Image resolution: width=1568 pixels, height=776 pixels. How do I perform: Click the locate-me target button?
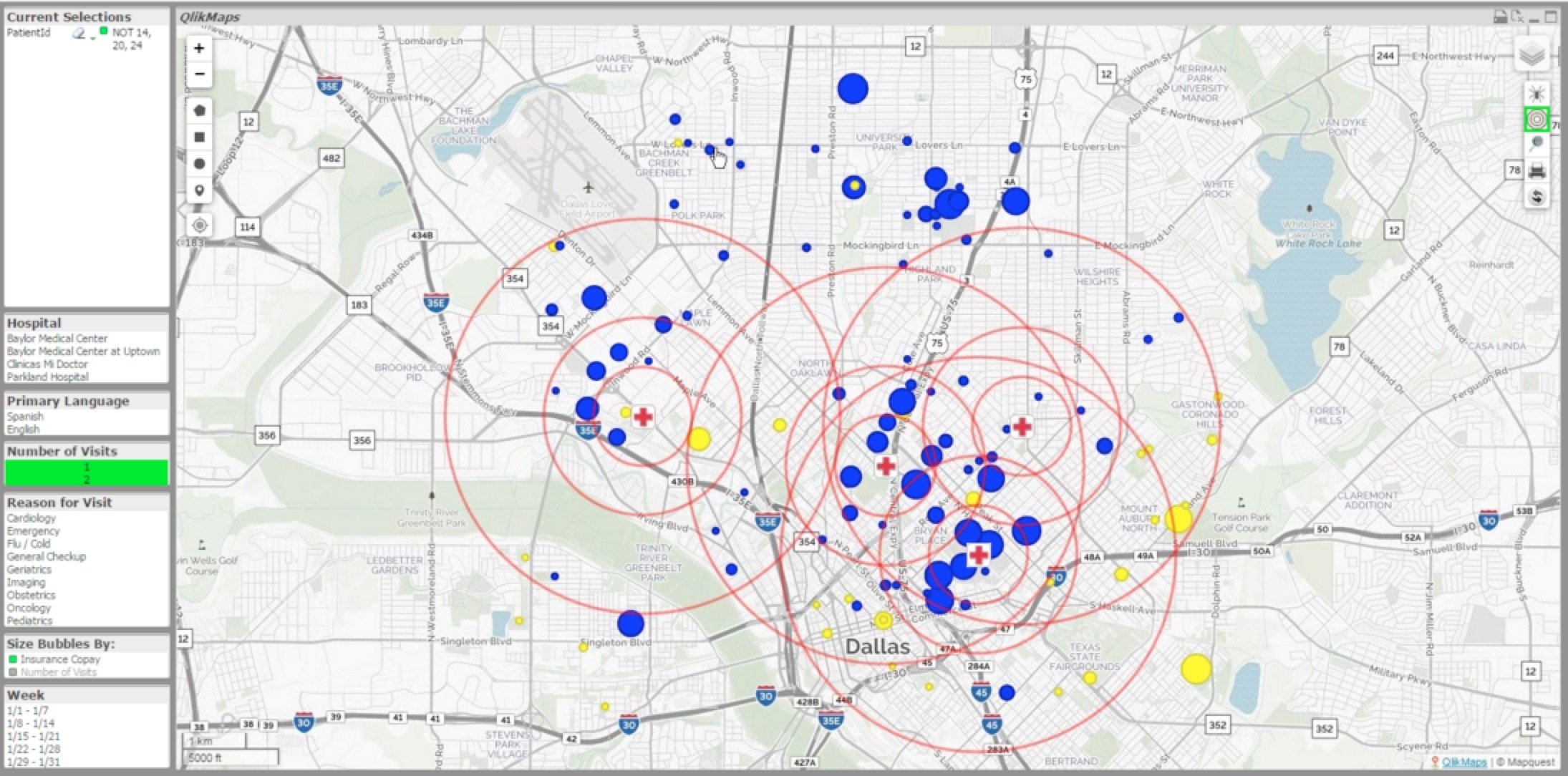pyautogui.click(x=200, y=225)
